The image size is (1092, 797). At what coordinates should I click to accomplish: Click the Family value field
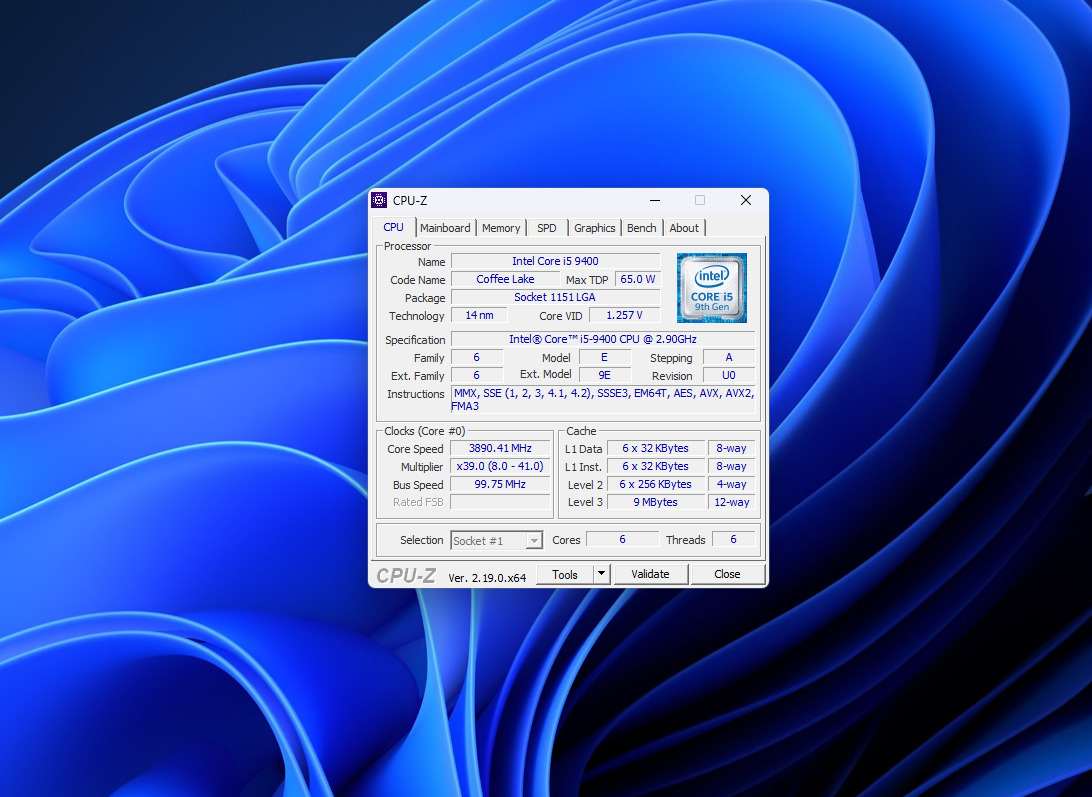(476, 357)
